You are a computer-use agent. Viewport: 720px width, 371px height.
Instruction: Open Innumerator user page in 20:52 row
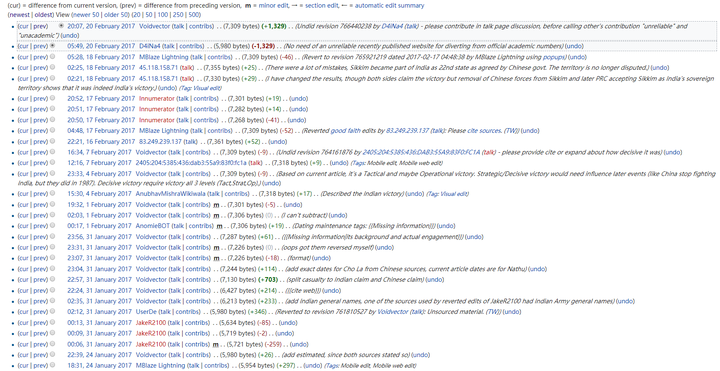click(157, 99)
